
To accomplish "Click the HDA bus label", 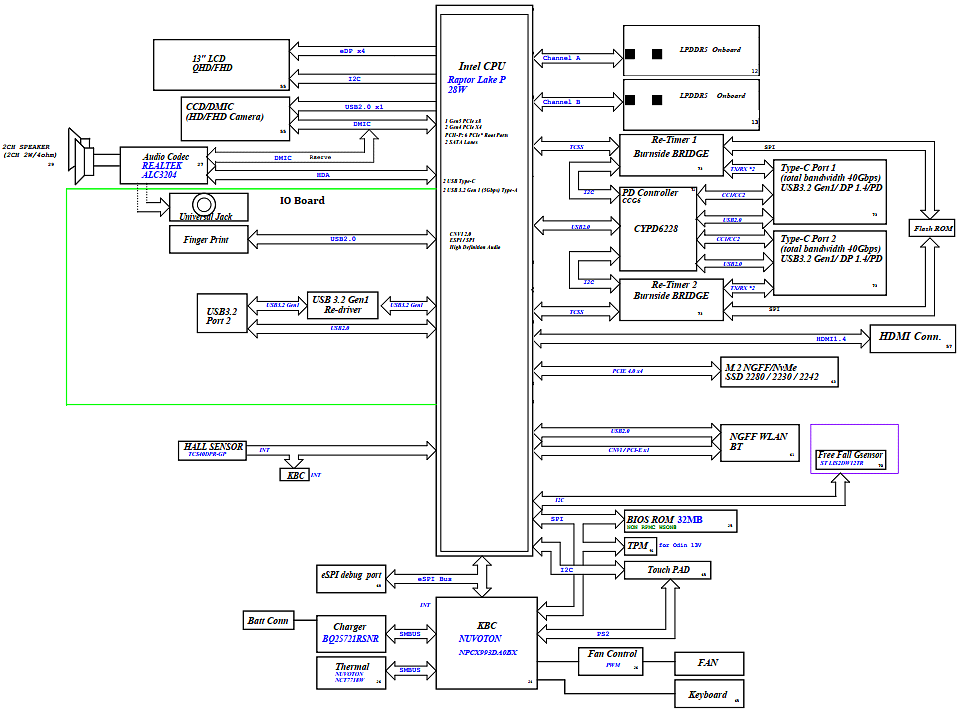I will [323, 175].
